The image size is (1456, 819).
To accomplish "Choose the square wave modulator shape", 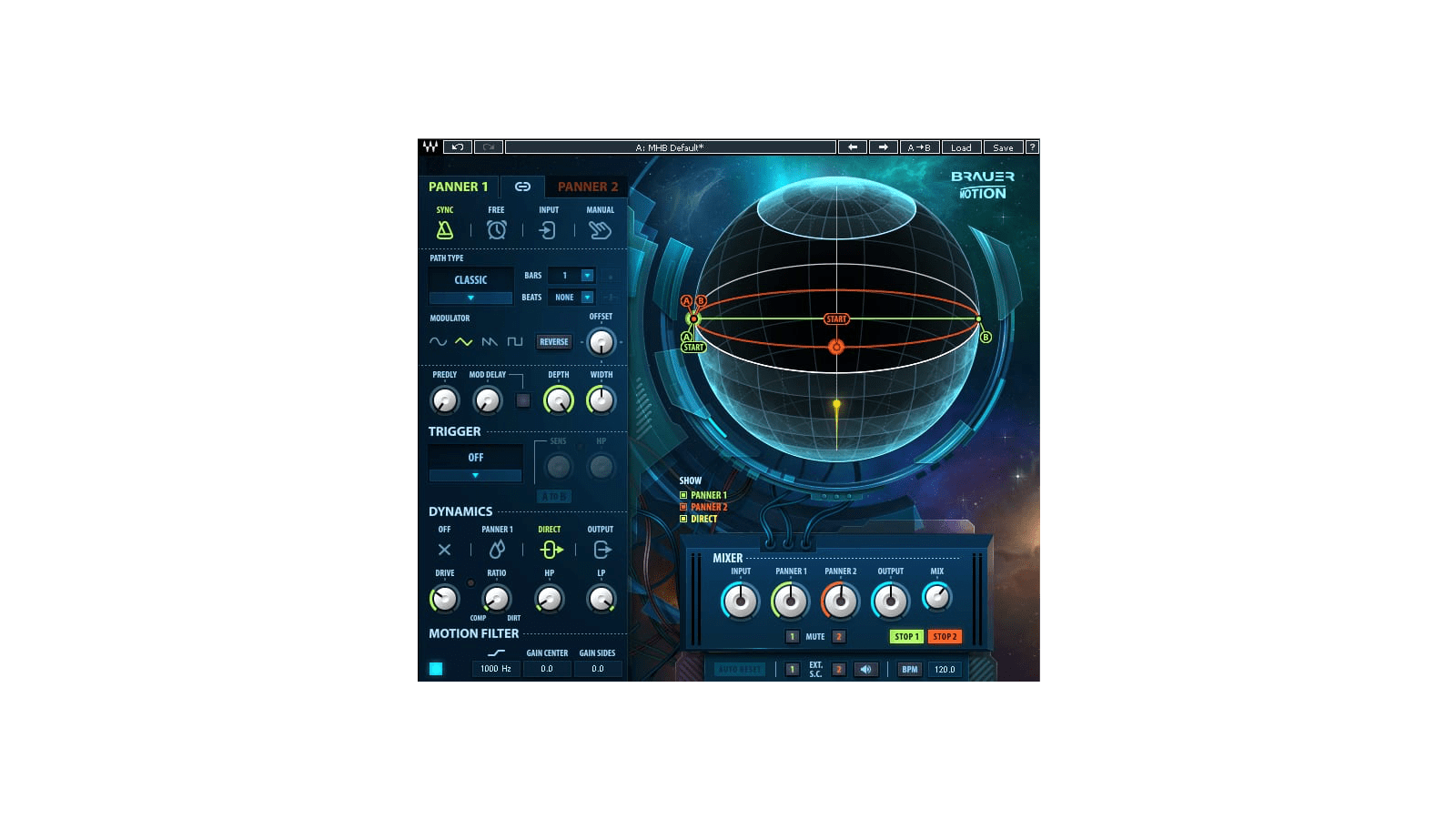I will click(515, 342).
